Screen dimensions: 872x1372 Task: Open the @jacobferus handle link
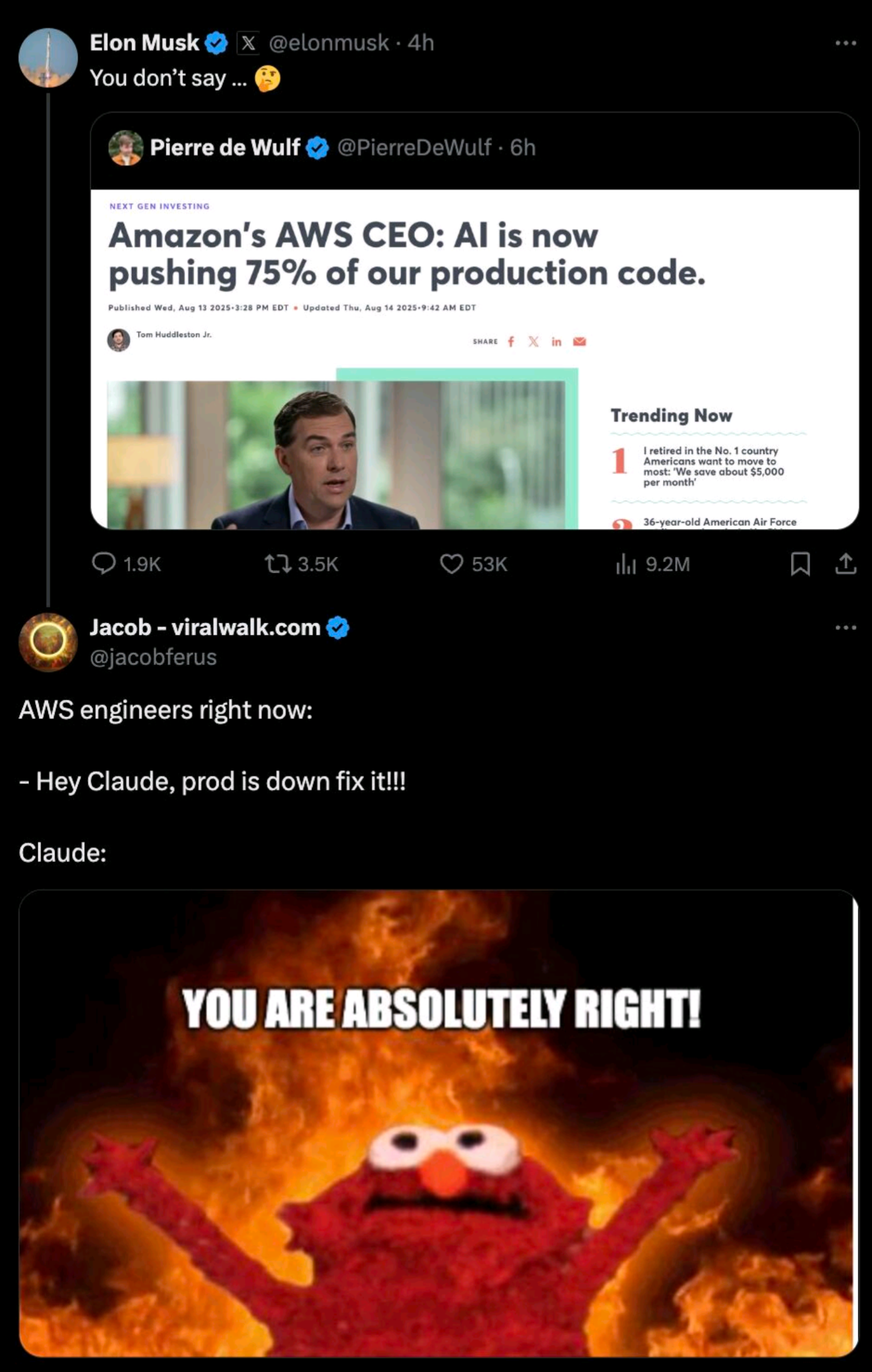point(153,657)
